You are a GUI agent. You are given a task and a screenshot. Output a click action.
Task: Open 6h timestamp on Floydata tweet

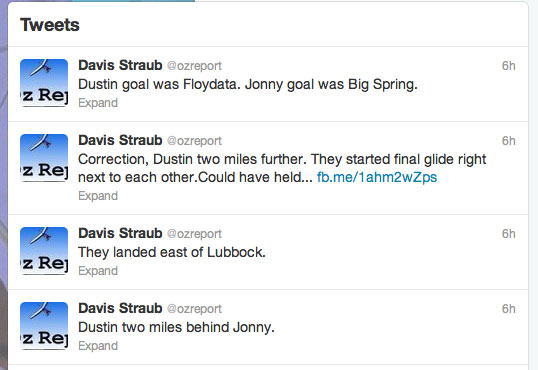(508, 66)
